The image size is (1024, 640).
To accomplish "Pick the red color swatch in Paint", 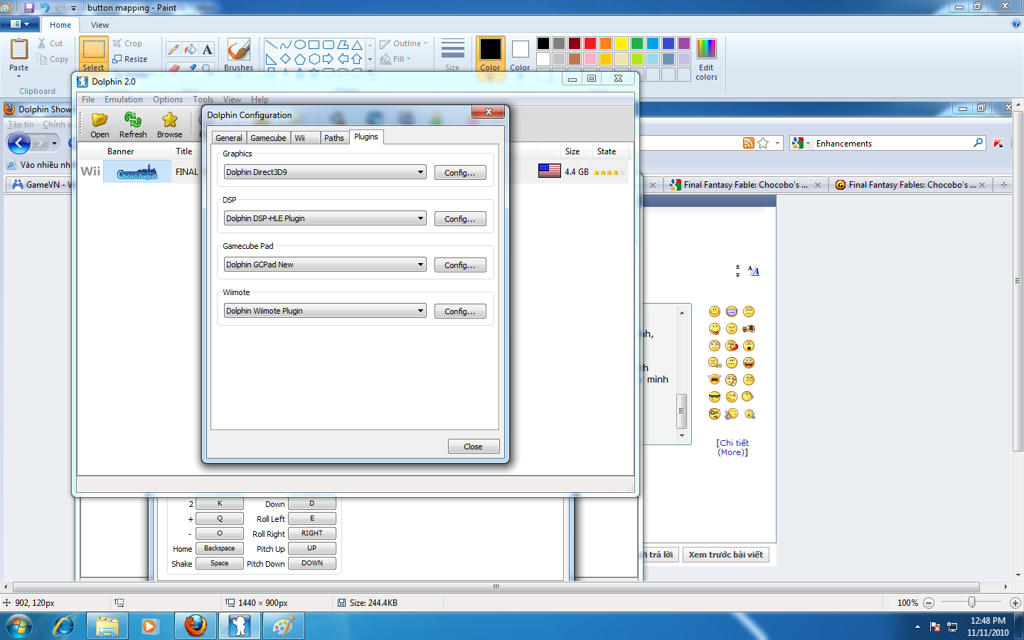I will 590,43.
